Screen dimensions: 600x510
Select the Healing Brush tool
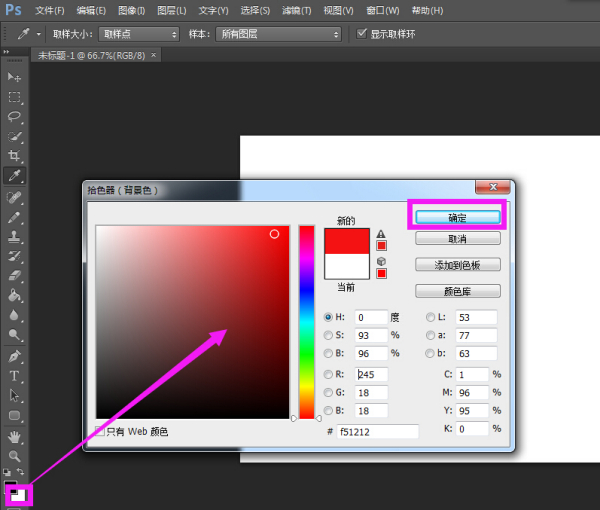(14, 197)
